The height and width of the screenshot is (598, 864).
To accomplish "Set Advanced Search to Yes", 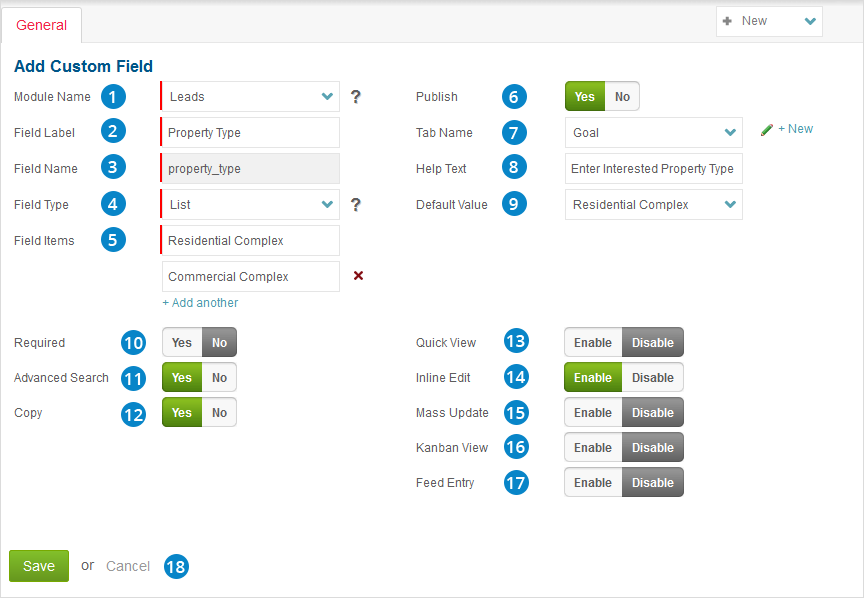I will (x=182, y=378).
